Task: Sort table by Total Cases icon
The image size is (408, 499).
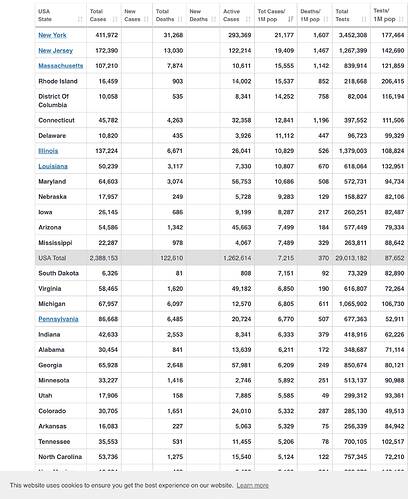Action: [x=115, y=19]
